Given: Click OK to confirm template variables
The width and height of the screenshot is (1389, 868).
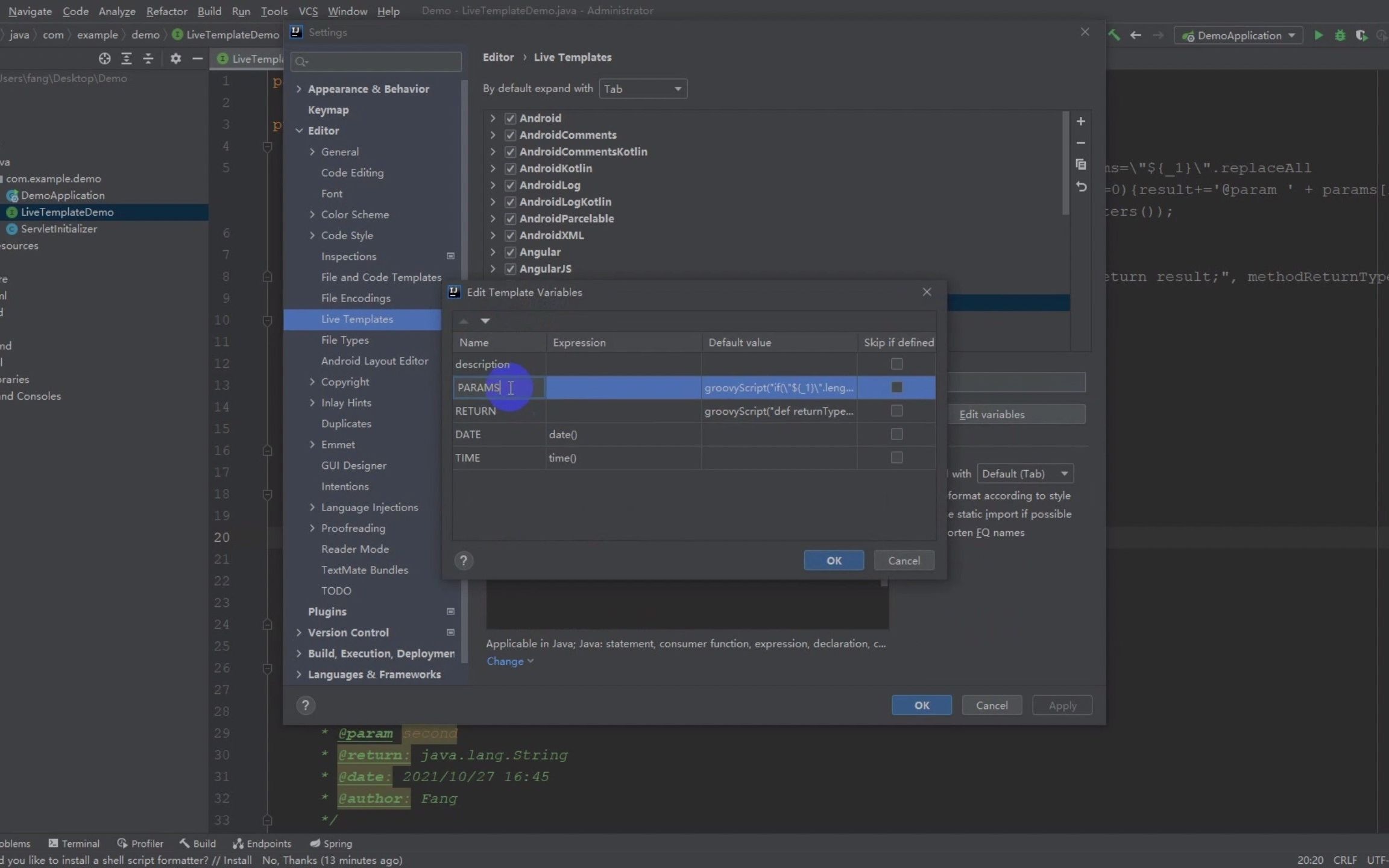Looking at the screenshot, I should click(833, 560).
